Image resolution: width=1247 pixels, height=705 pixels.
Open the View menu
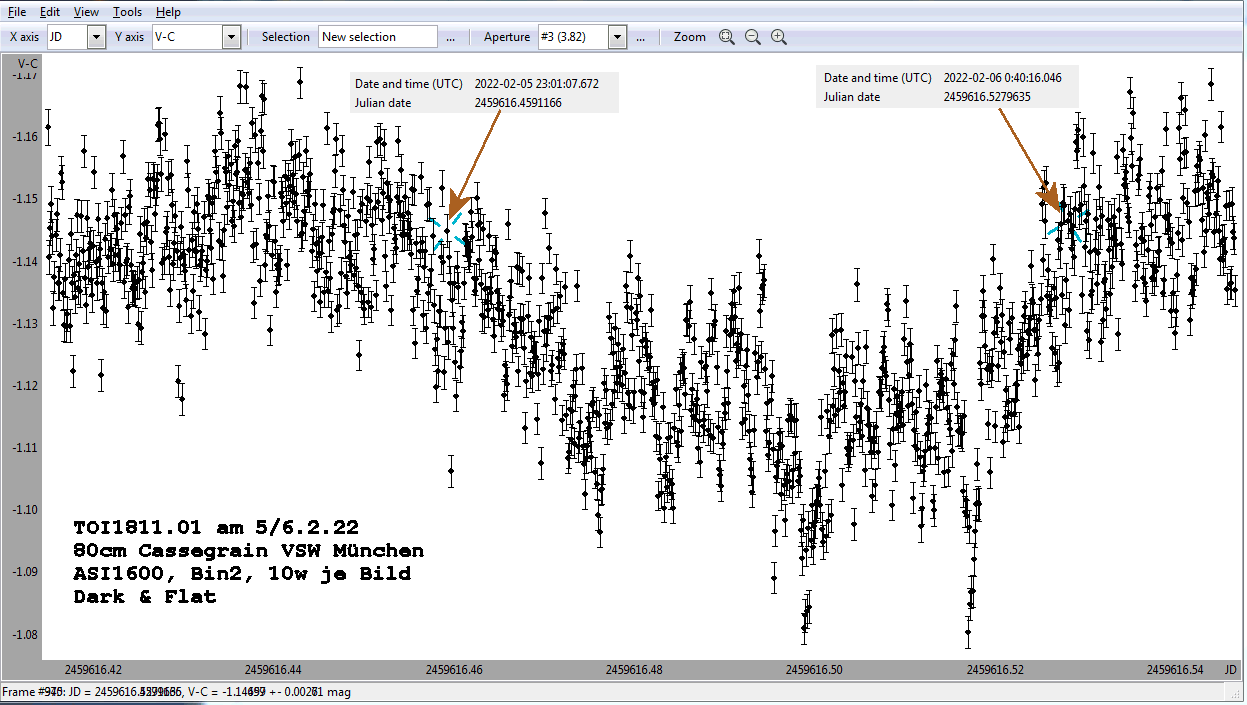(86, 12)
